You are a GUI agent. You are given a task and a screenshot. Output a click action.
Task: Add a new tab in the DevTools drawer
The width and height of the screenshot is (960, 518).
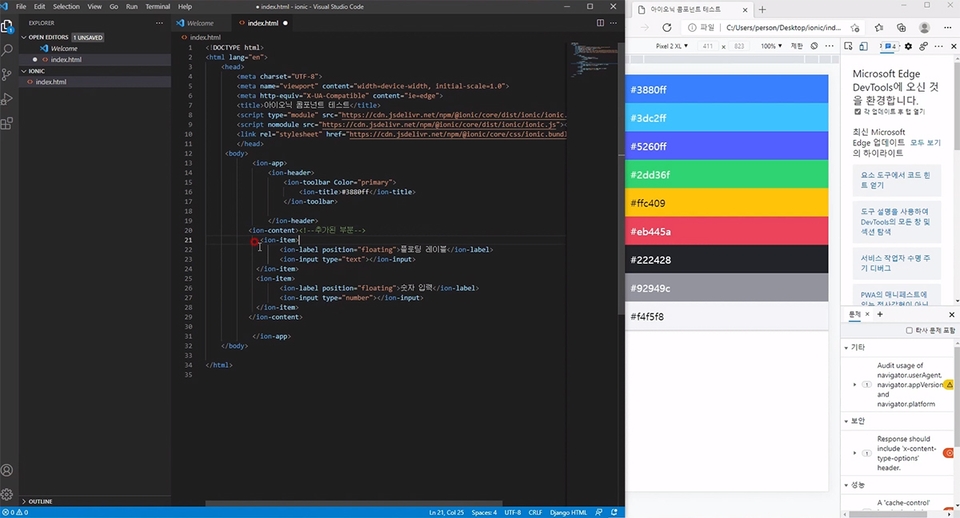[880, 315]
